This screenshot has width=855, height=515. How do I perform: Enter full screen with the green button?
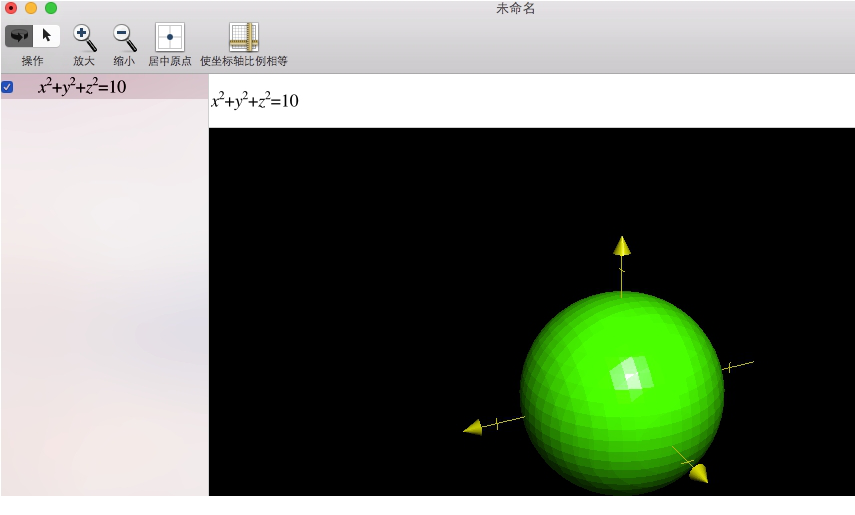[51, 8]
